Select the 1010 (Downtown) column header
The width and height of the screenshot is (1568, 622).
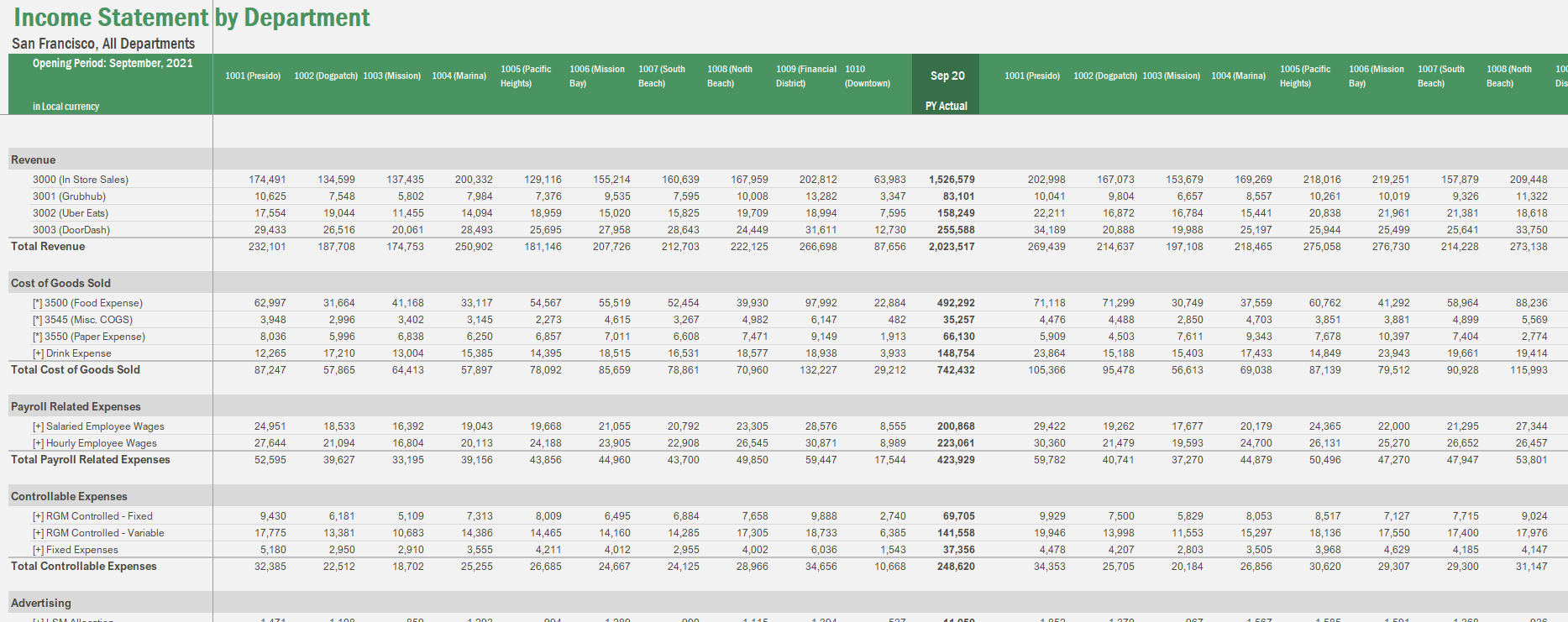point(868,76)
